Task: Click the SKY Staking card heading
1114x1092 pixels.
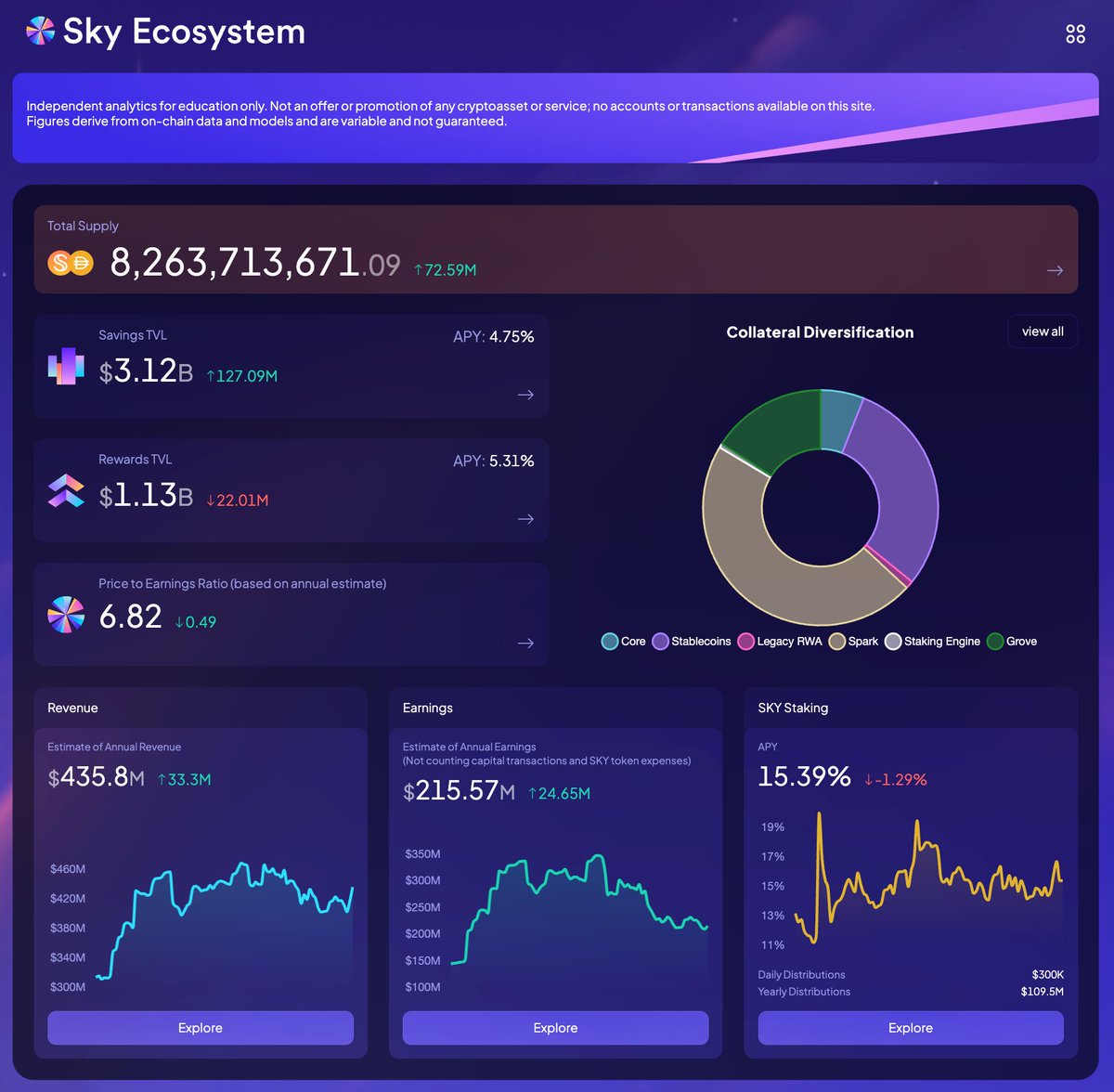Action: point(793,708)
